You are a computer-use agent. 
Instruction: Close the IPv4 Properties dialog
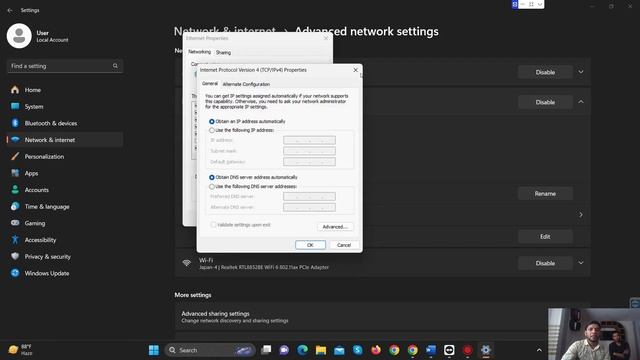click(356, 70)
